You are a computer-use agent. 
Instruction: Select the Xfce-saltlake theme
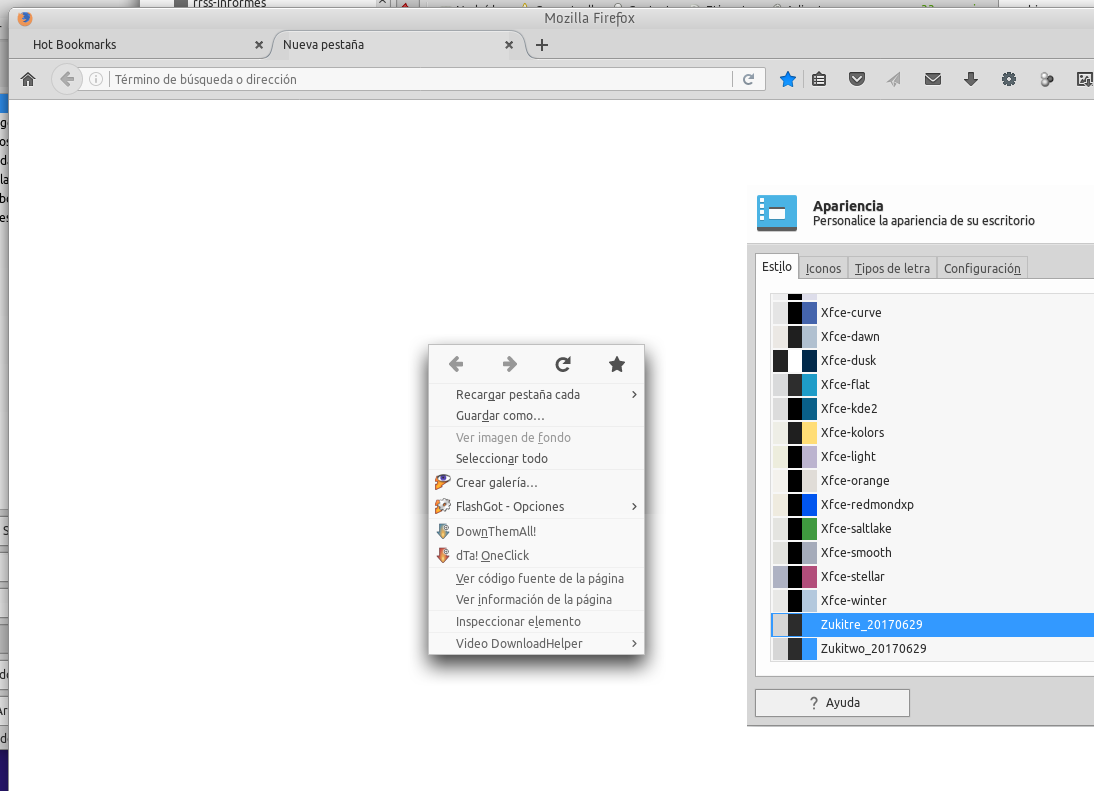pos(932,529)
